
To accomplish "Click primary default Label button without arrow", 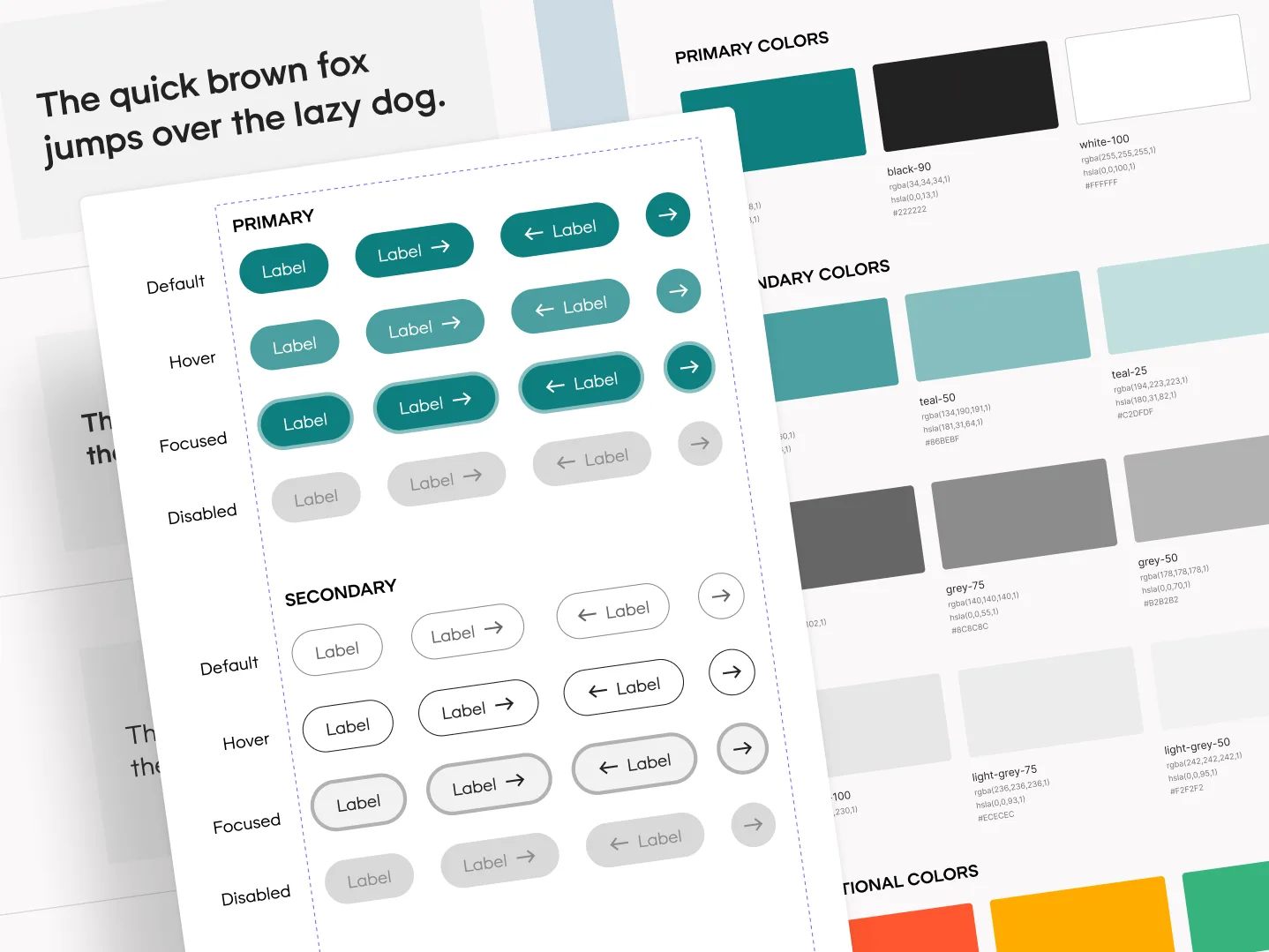I will click(283, 268).
